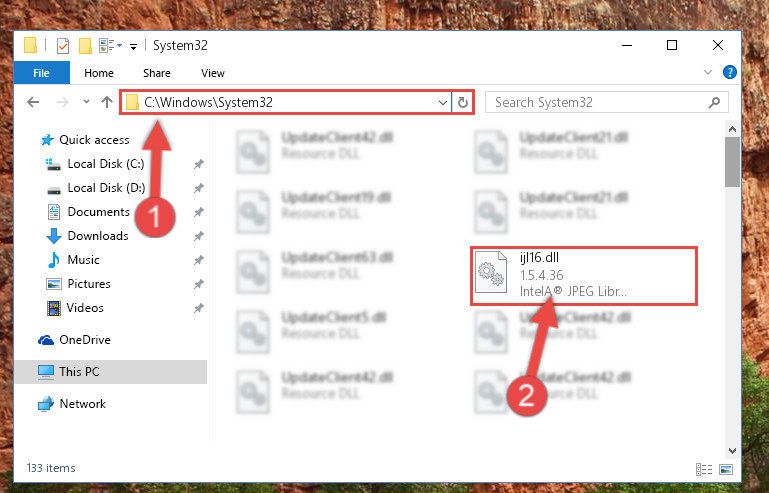Switch to details view layout icon
The height and width of the screenshot is (493, 769).
(x=704, y=469)
